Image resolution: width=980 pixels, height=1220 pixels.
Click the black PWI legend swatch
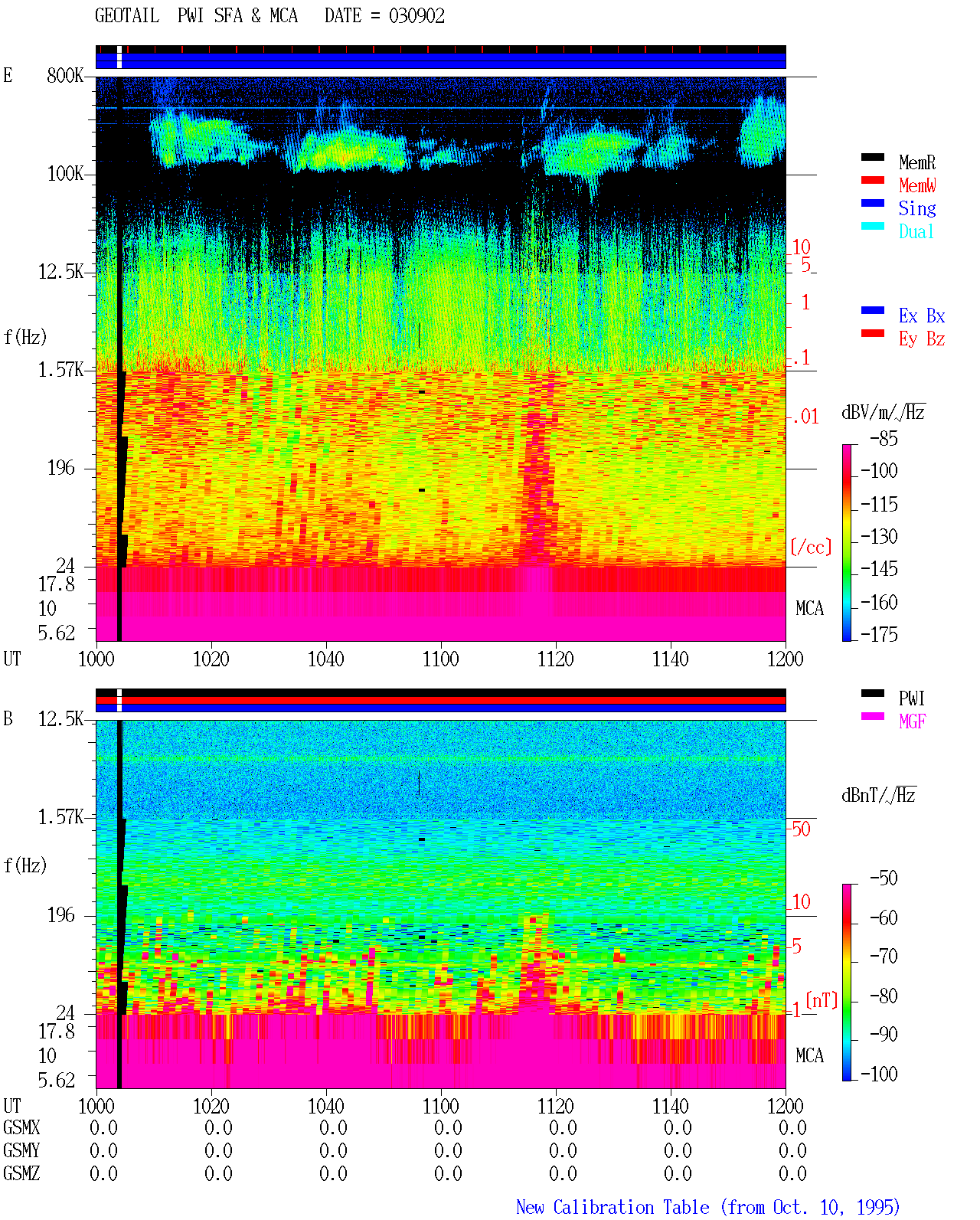(873, 693)
